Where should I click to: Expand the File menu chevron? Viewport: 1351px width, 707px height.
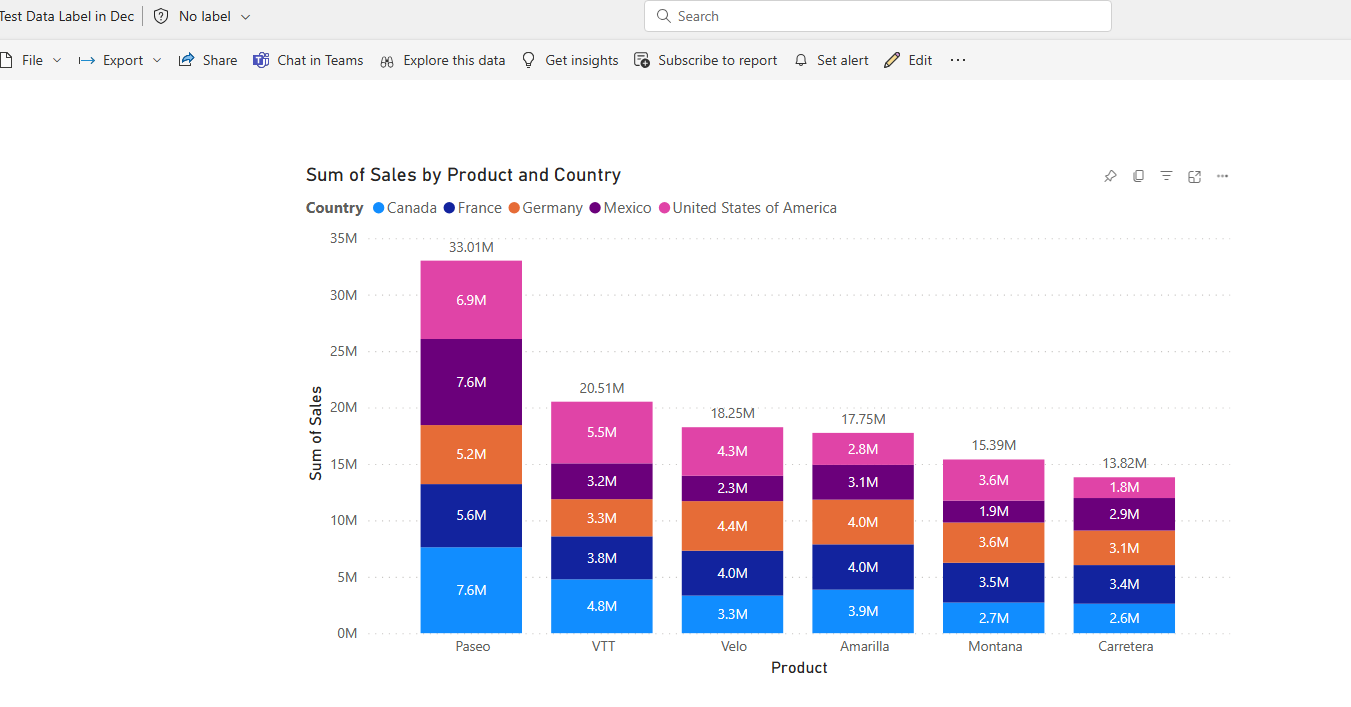(x=57, y=60)
